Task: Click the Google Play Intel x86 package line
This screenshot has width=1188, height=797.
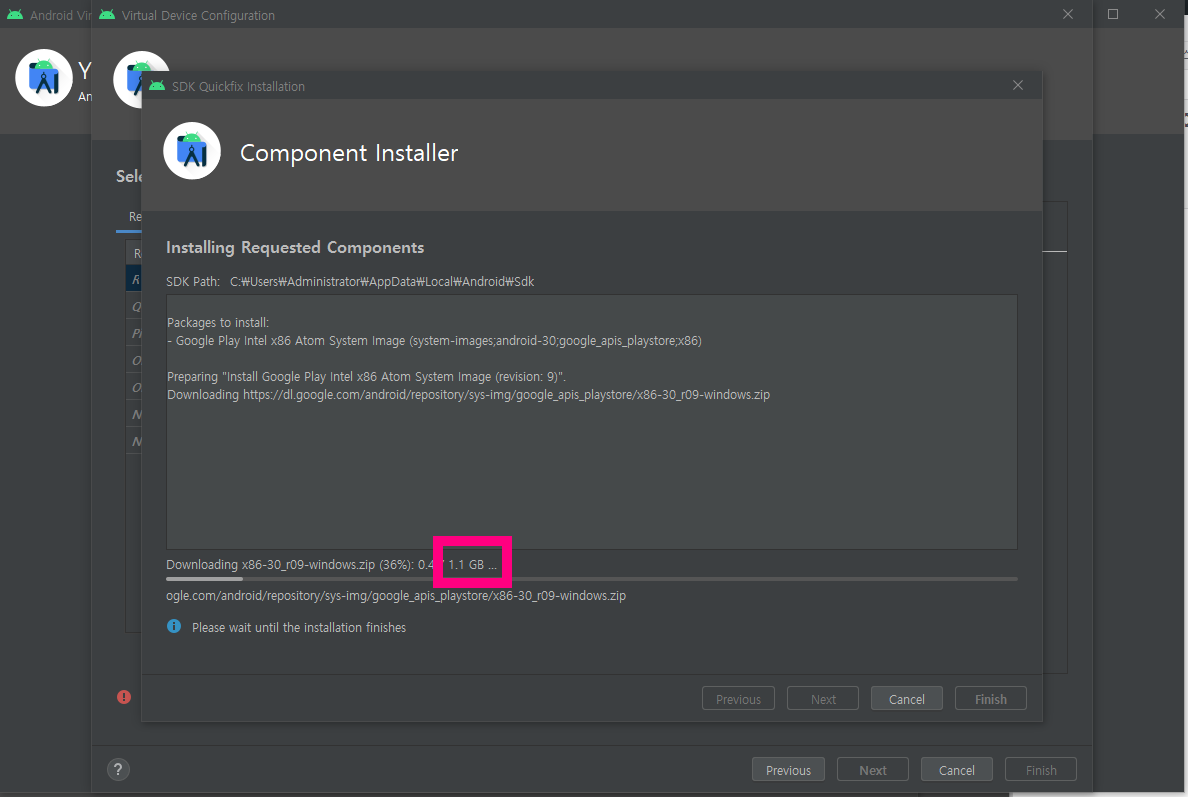Action: pyautogui.click(x=434, y=341)
